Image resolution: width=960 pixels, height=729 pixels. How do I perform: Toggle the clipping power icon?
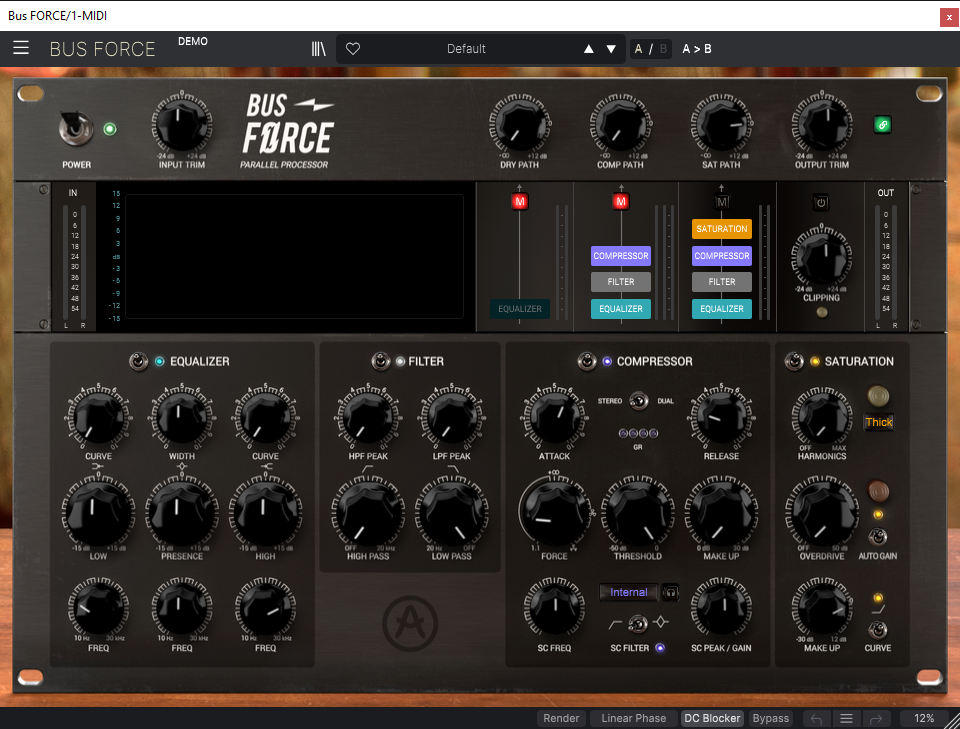point(821,202)
